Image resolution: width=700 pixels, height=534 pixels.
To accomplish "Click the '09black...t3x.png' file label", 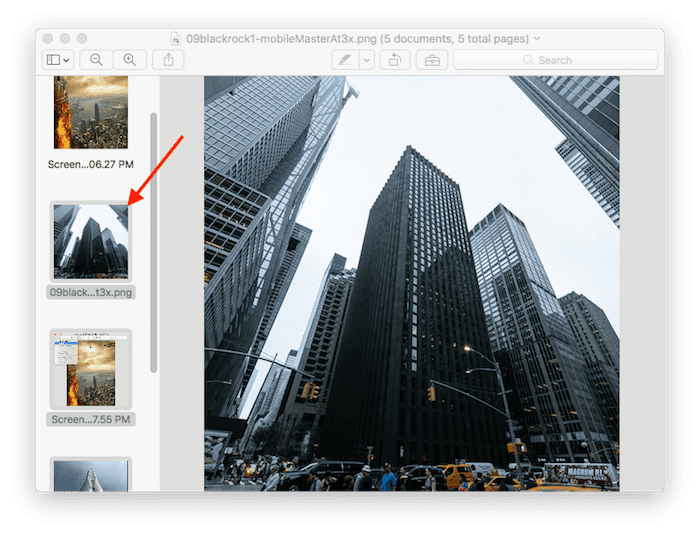I will click(91, 292).
